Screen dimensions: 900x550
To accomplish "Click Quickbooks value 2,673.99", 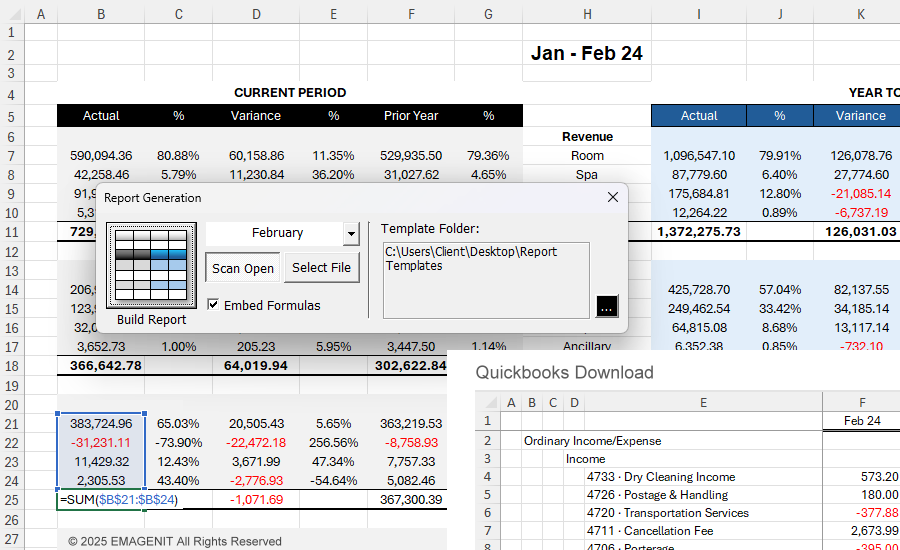I will [874, 530].
